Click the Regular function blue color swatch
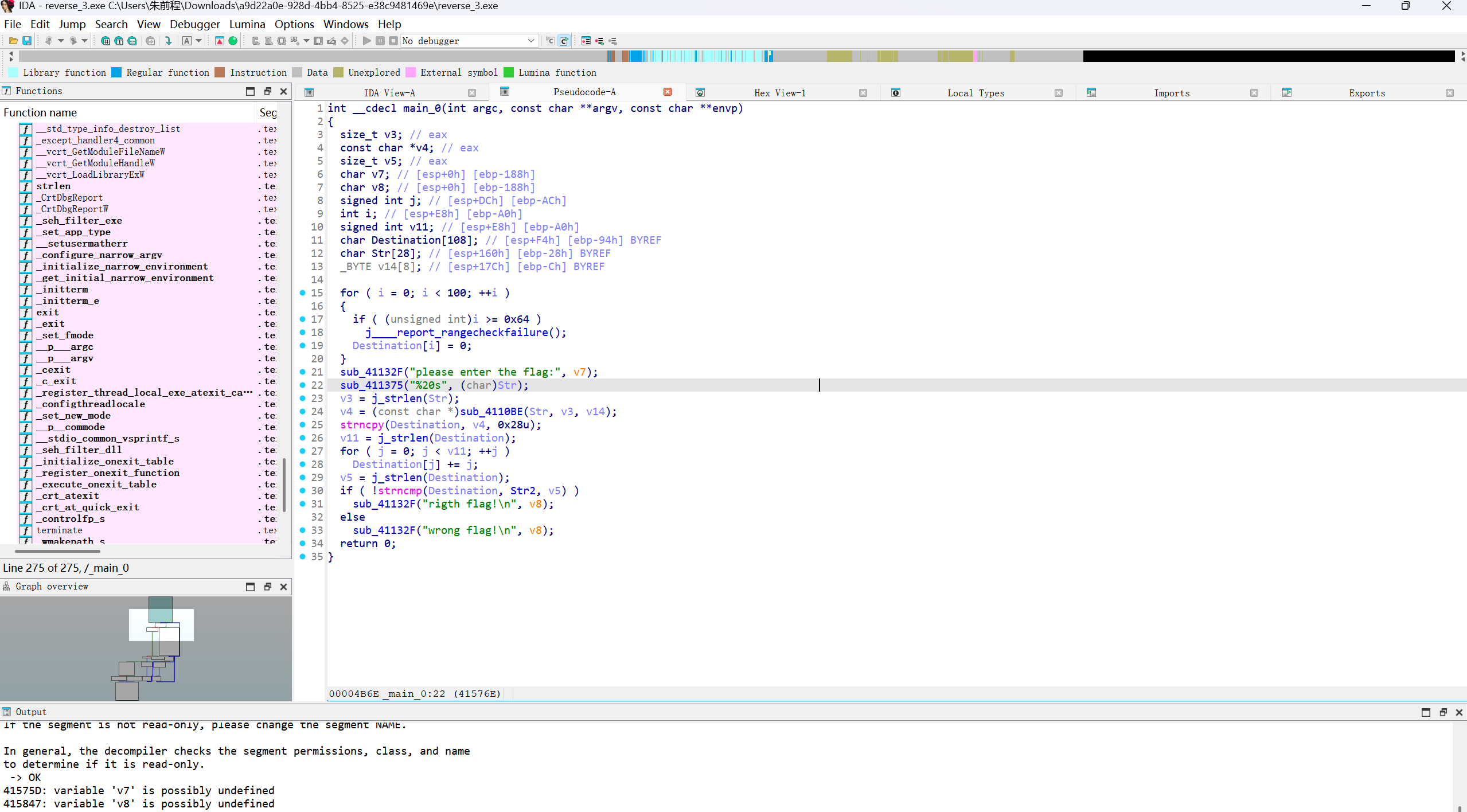 [116, 72]
